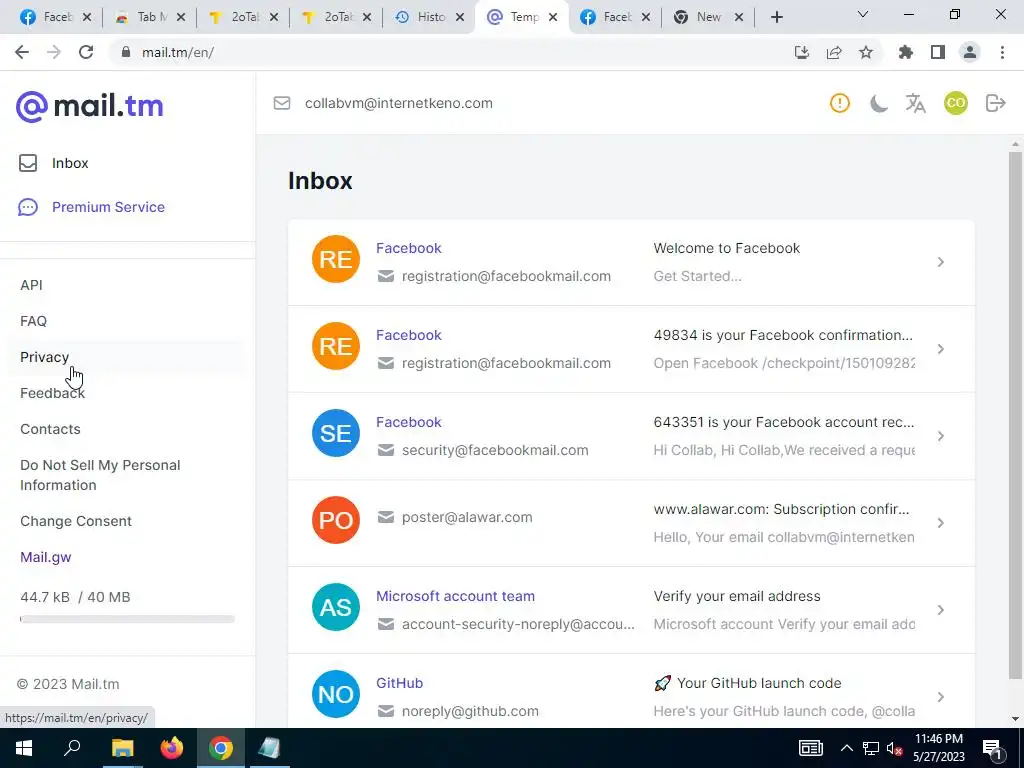Screen dimensions: 1024x768
Task: Expand chevron of Welcome to Facebook email
Action: [x=940, y=262]
